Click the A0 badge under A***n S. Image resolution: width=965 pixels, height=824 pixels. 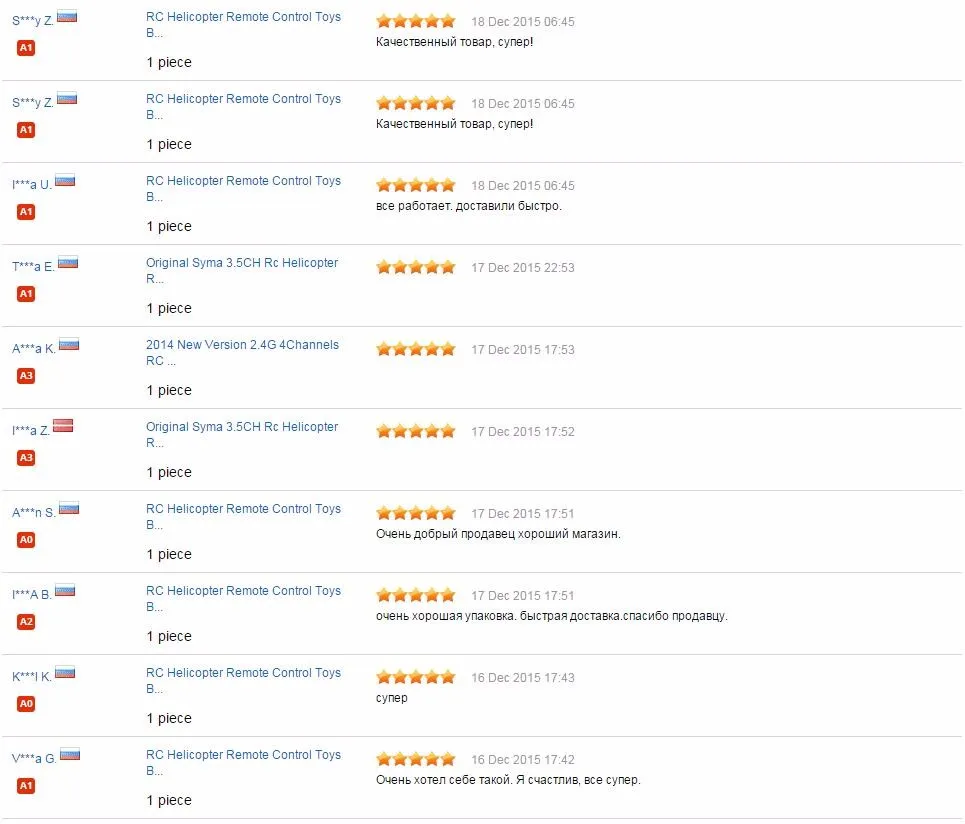pyautogui.click(x=26, y=540)
